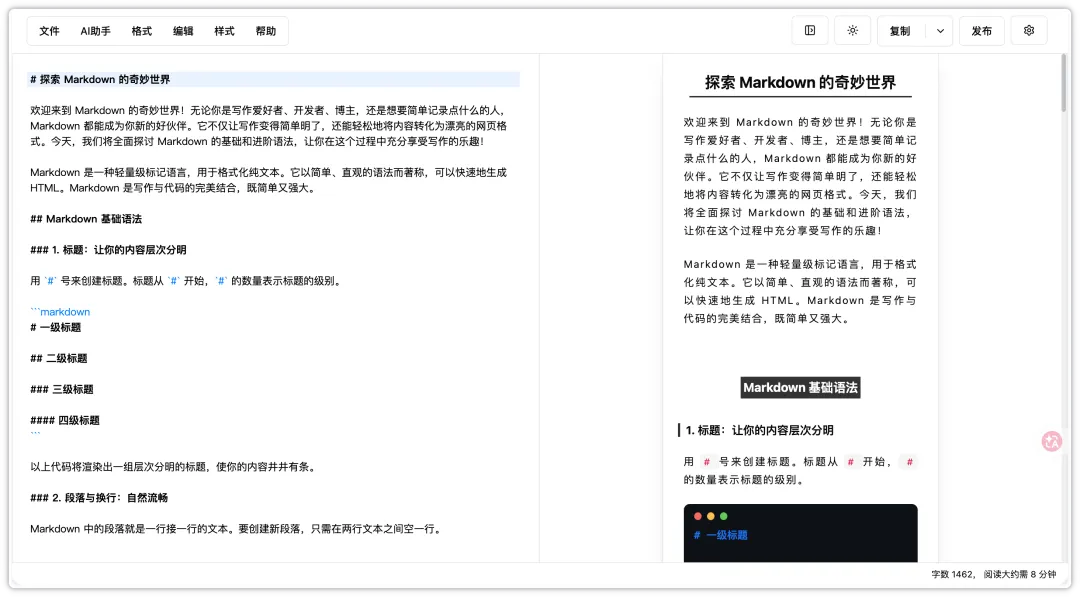Screen dimensions: 1080x597
Task: Click '## 二级标题' line in editor
Action: (59, 359)
